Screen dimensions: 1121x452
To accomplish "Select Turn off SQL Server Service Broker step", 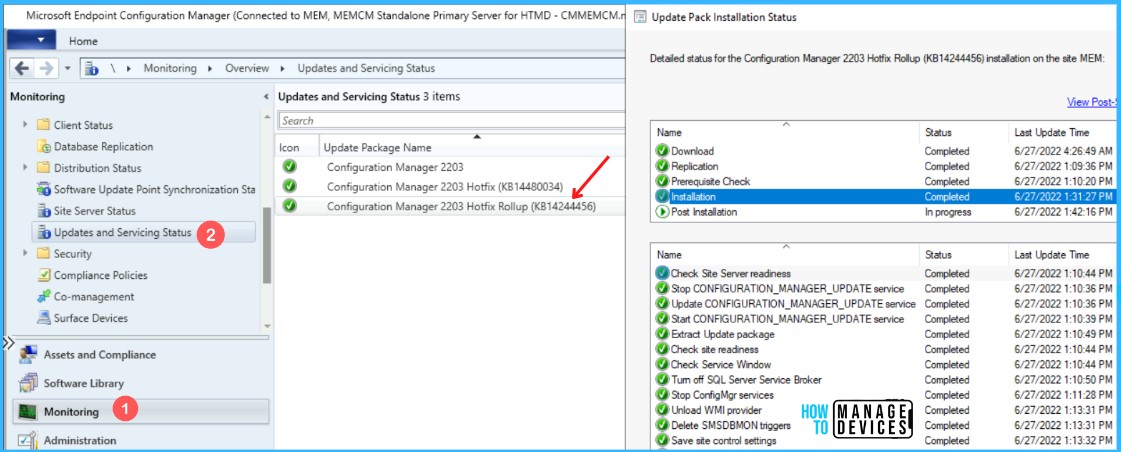I will [x=885, y=380].
